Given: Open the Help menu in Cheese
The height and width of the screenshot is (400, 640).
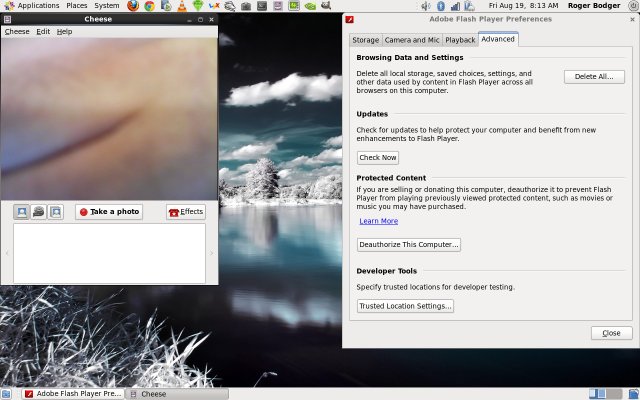Looking at the screenshot, I should (64, 32).
